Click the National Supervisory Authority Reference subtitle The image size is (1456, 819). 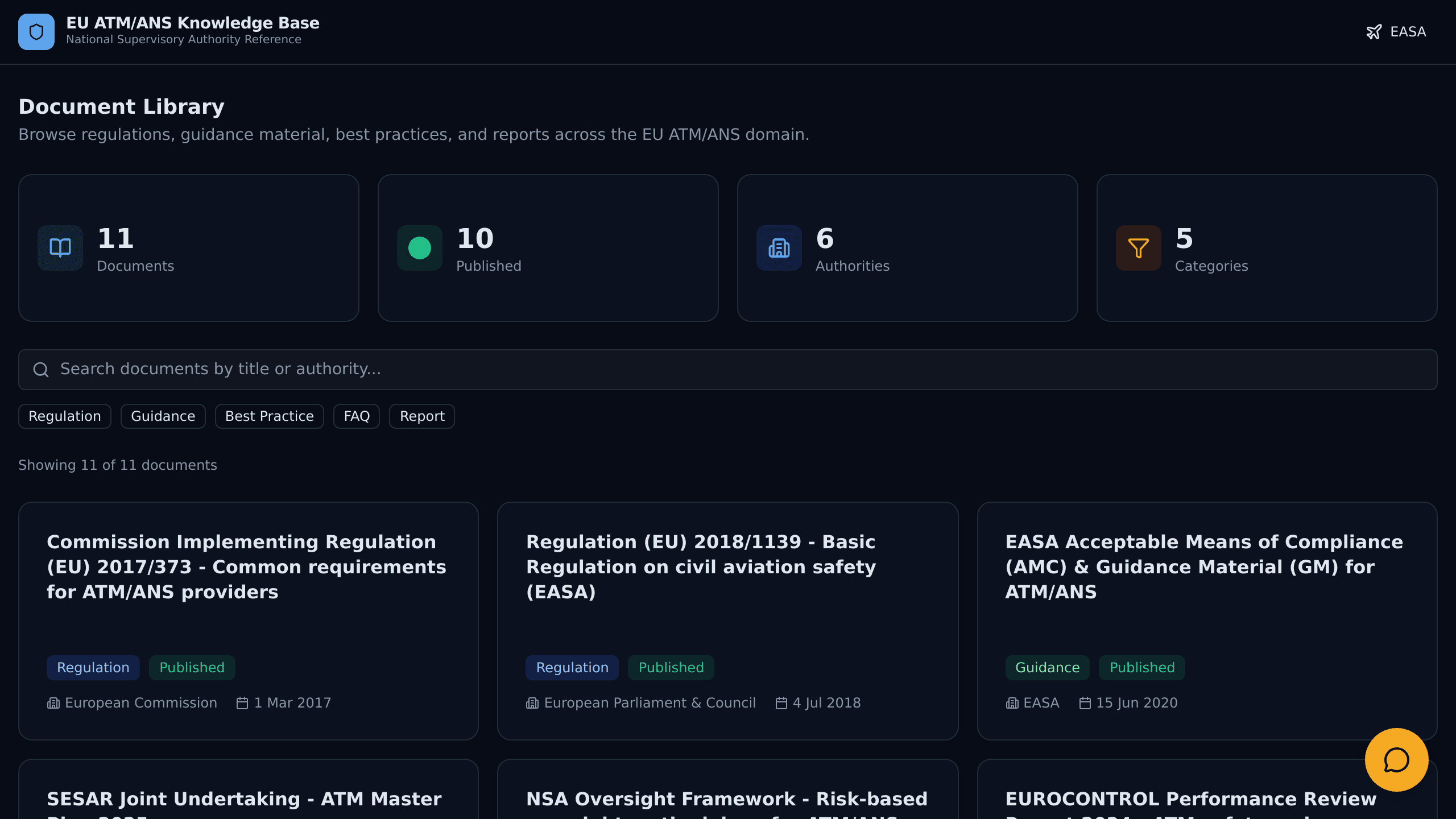[184, 40]
